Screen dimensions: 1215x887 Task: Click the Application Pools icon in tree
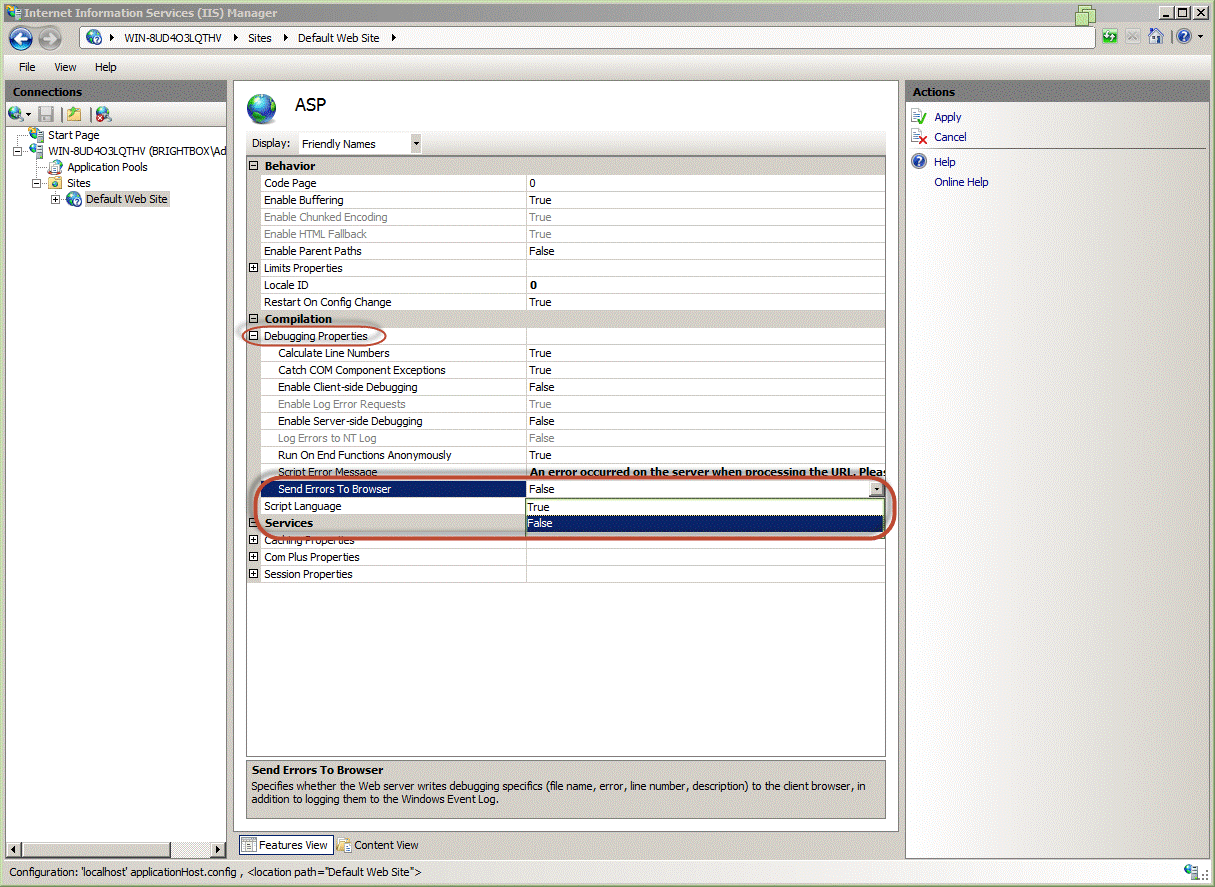tap(56, 167)
